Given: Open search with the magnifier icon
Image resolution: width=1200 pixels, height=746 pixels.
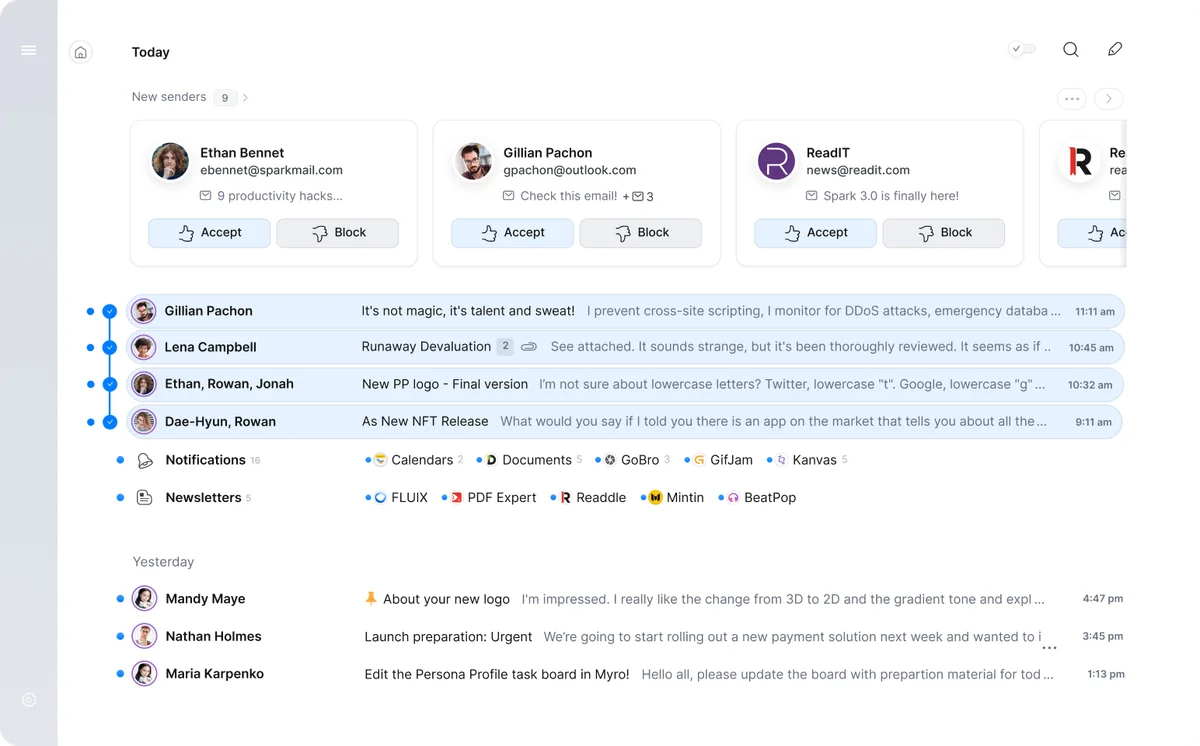Looking at the screenshot, I should click(1070, 49).
